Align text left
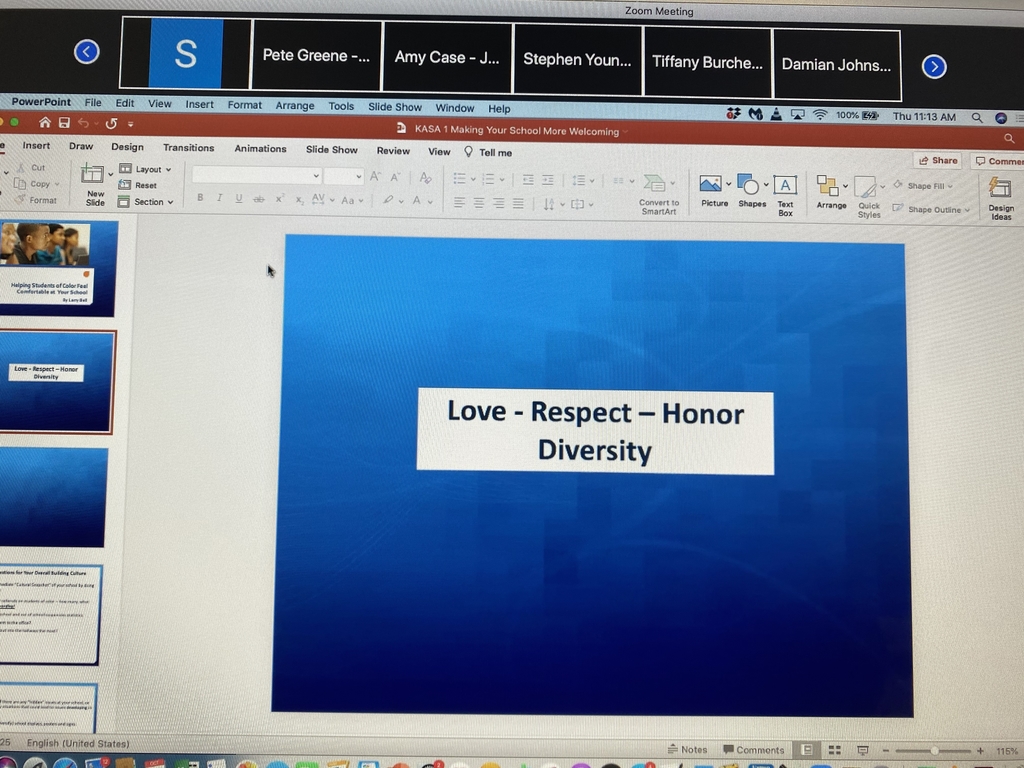Screen dimensions: 1024x768 (459, 203)
